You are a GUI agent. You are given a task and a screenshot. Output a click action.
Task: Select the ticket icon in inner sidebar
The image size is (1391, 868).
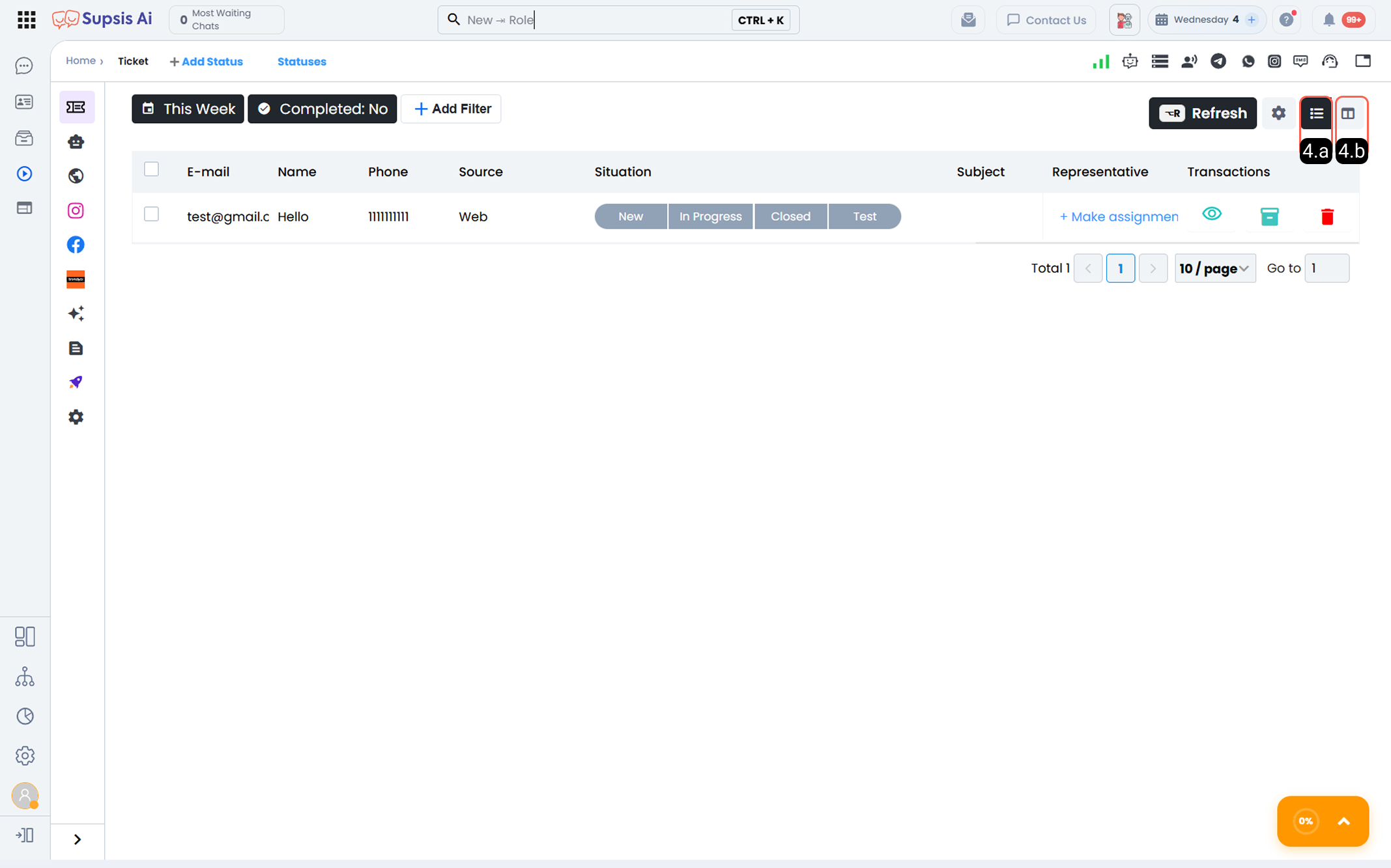[76, 107]
